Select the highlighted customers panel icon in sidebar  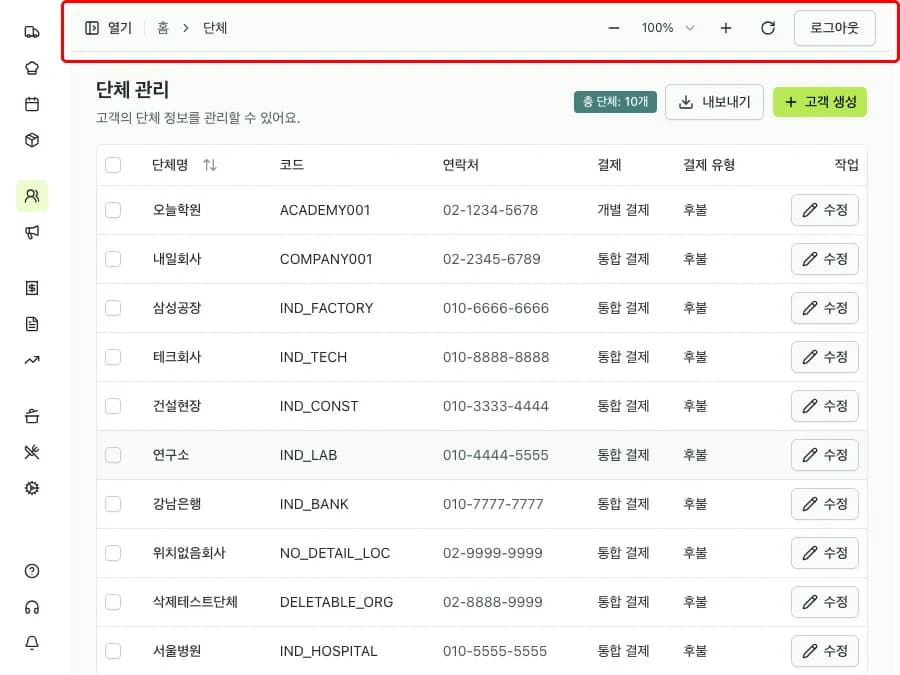click(x=31, y=196)
